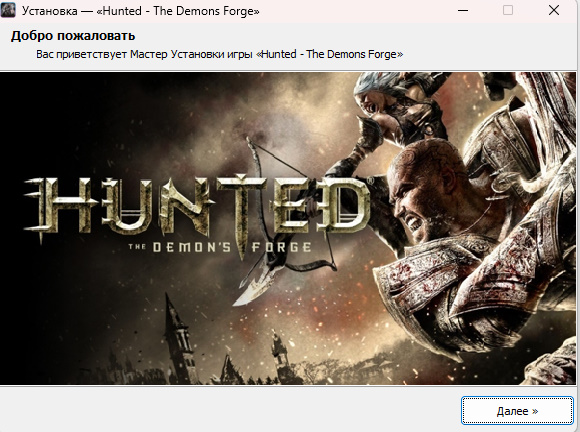Minimize the Установка installer window

(x=463, y=10)
